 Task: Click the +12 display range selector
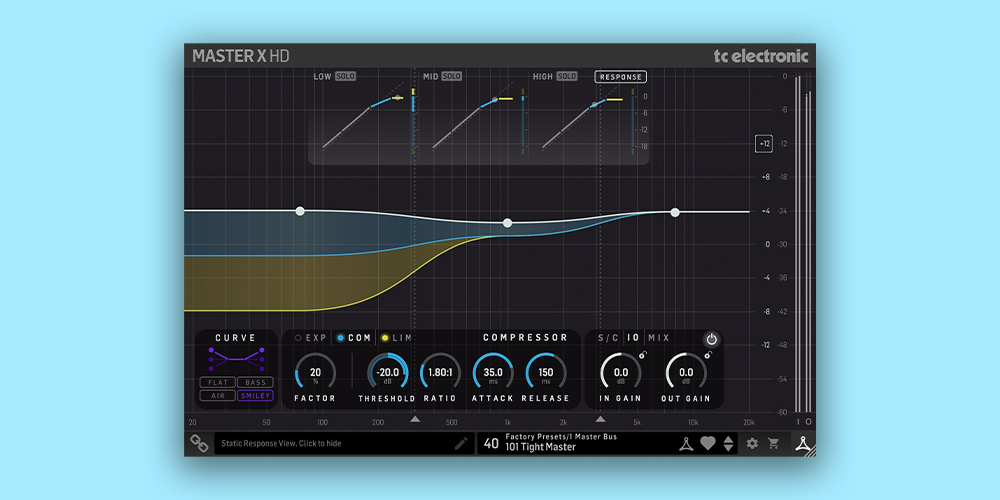tap(764, 144)
